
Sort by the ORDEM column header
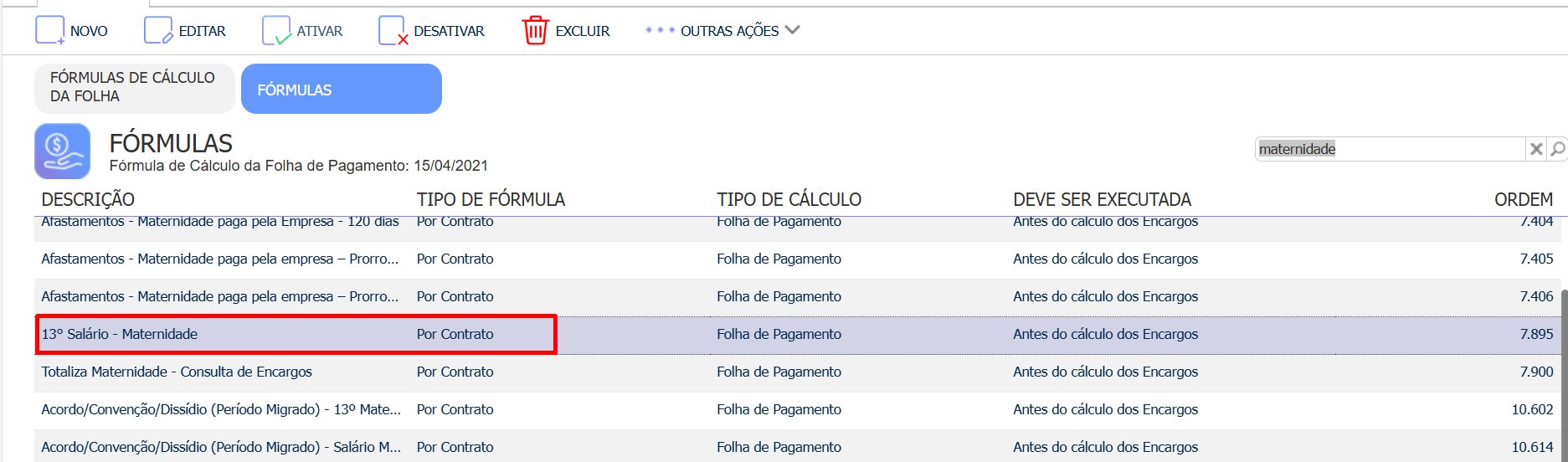[x=1523, y=199]
